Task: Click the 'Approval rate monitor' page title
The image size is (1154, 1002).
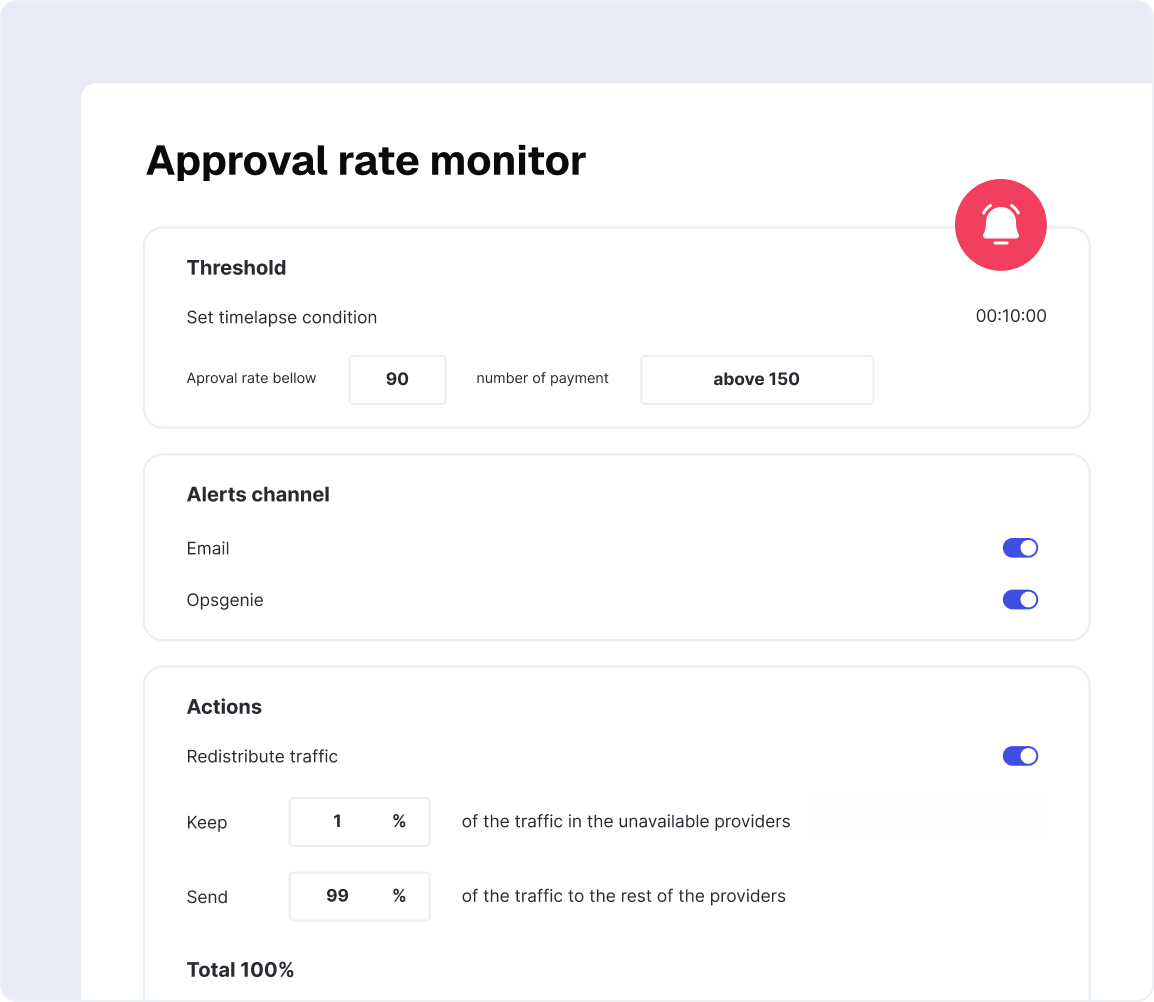Action: 366,161
